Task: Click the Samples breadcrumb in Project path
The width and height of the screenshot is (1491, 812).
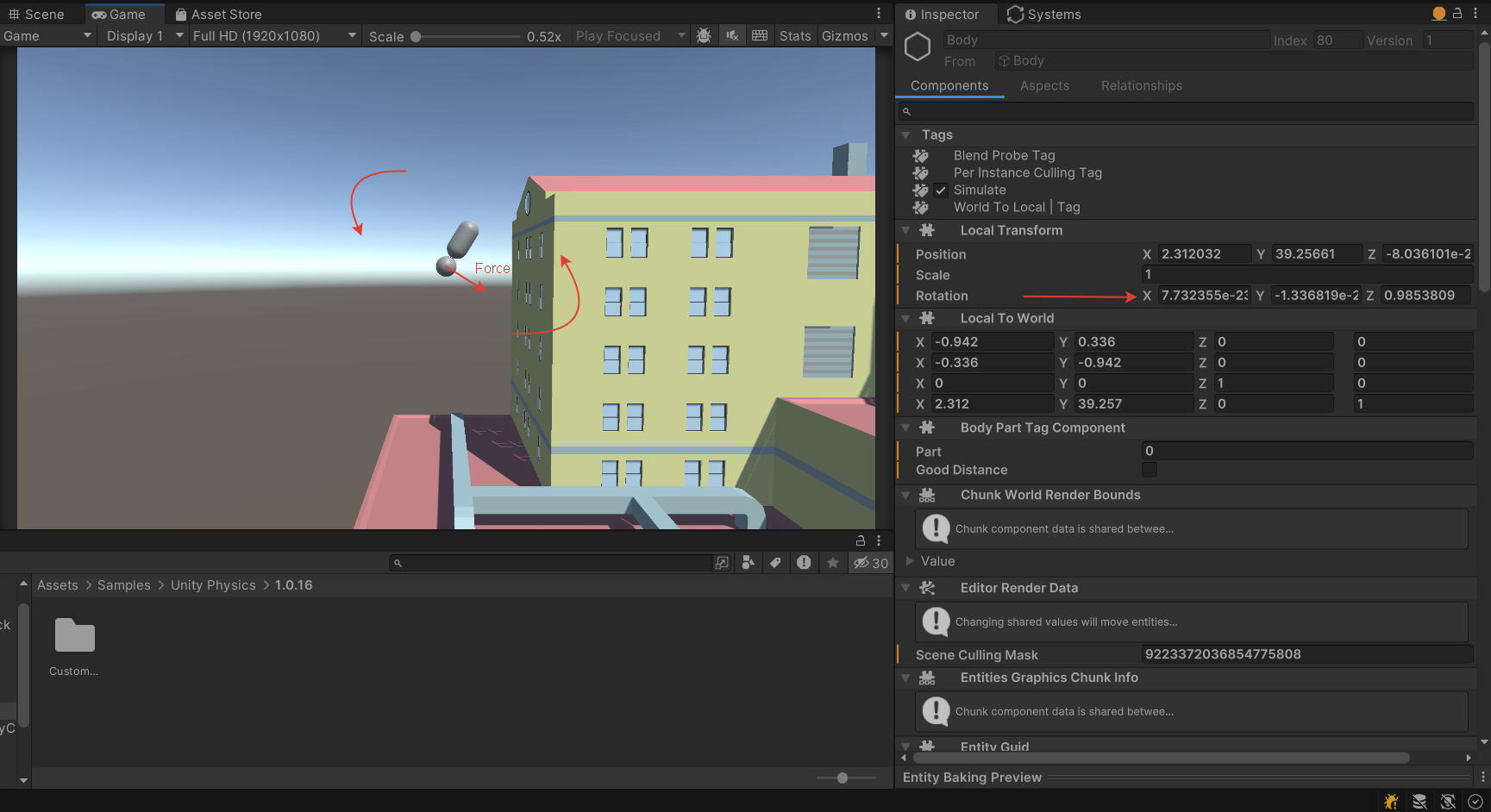Action: point(123,584)
